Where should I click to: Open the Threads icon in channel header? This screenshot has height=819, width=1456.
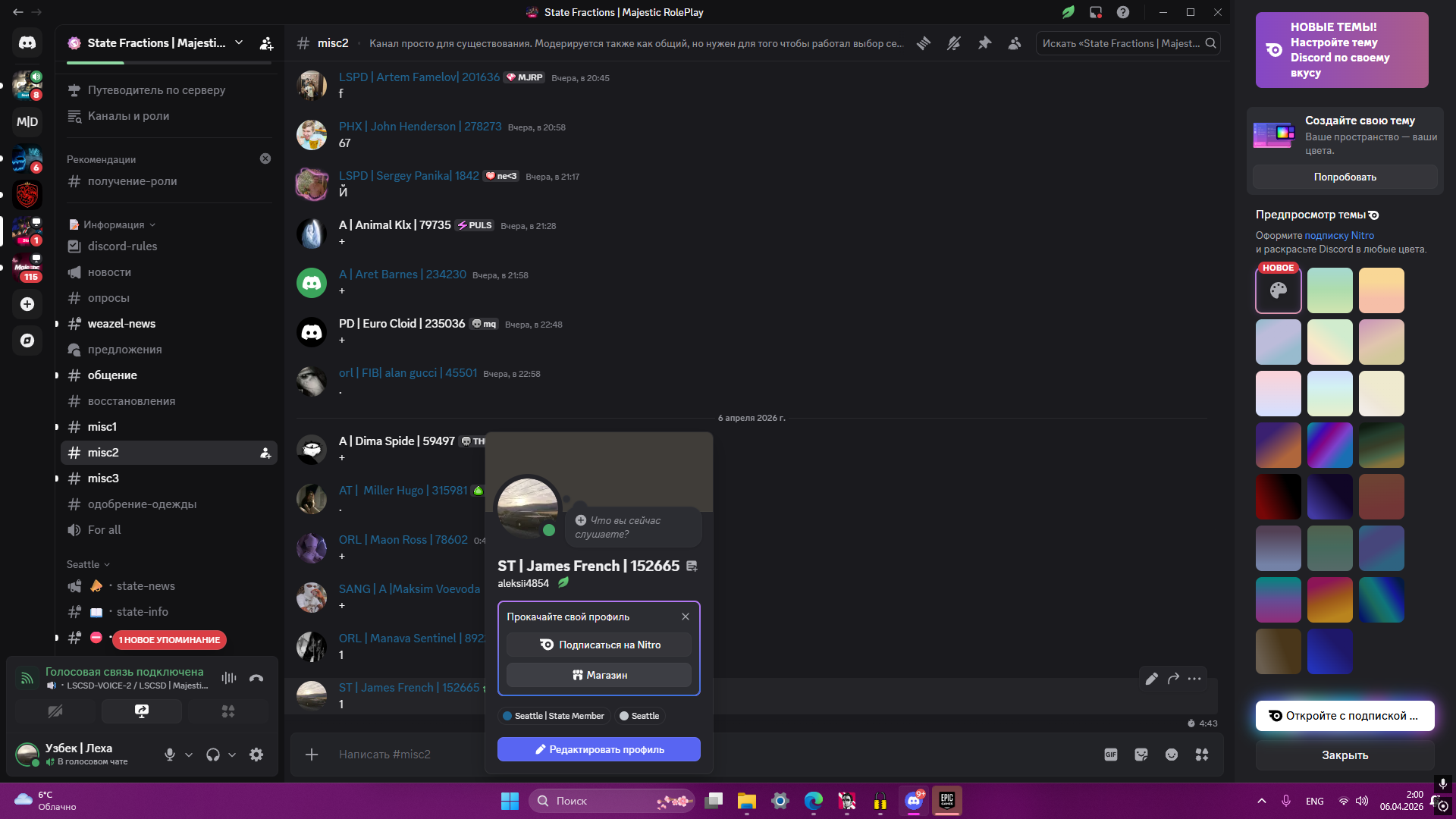pos(924,43)
